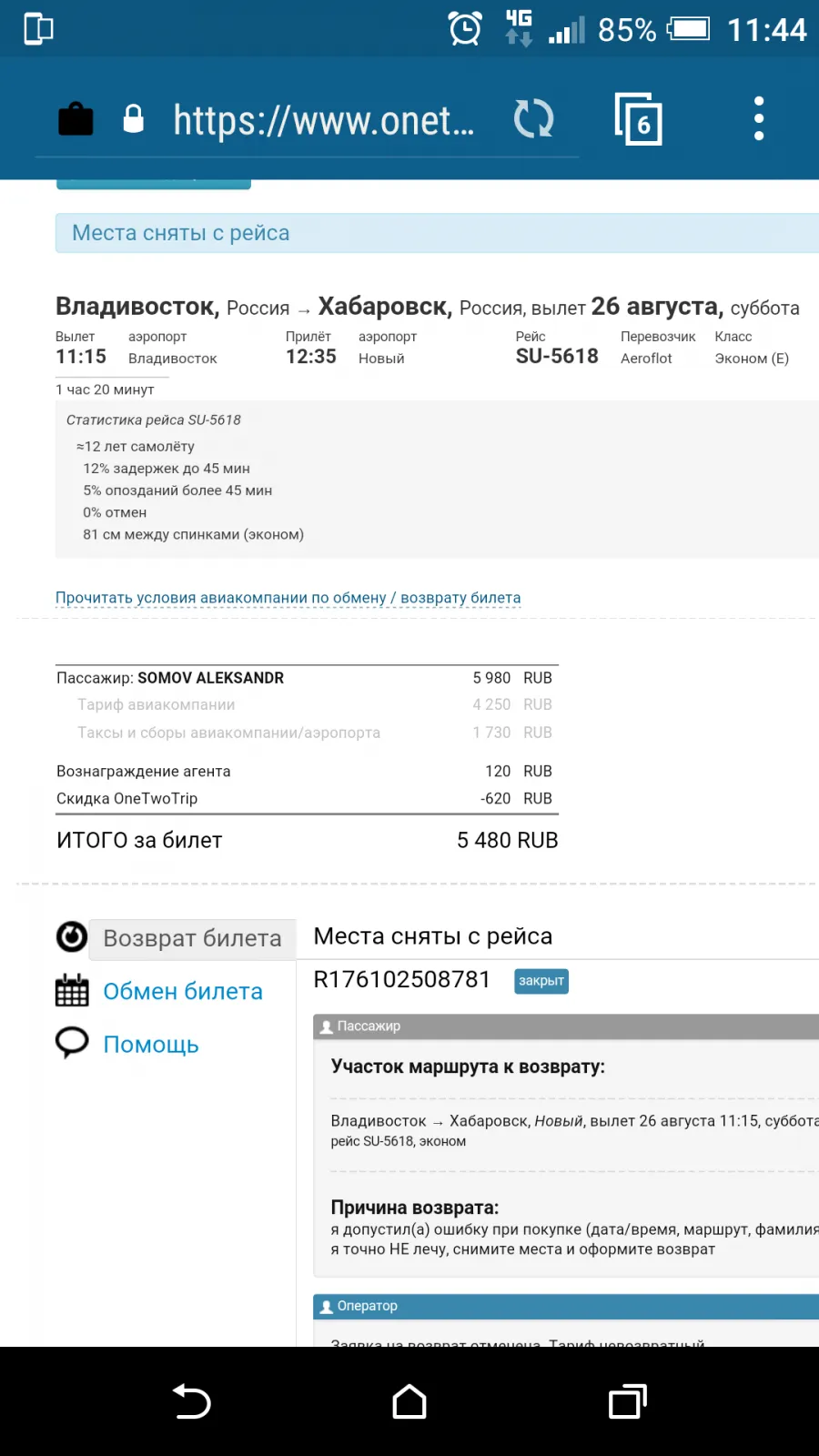Screen dimensions: 819x1456
Task: Tap the URL address field
Action: click(324, 120)
